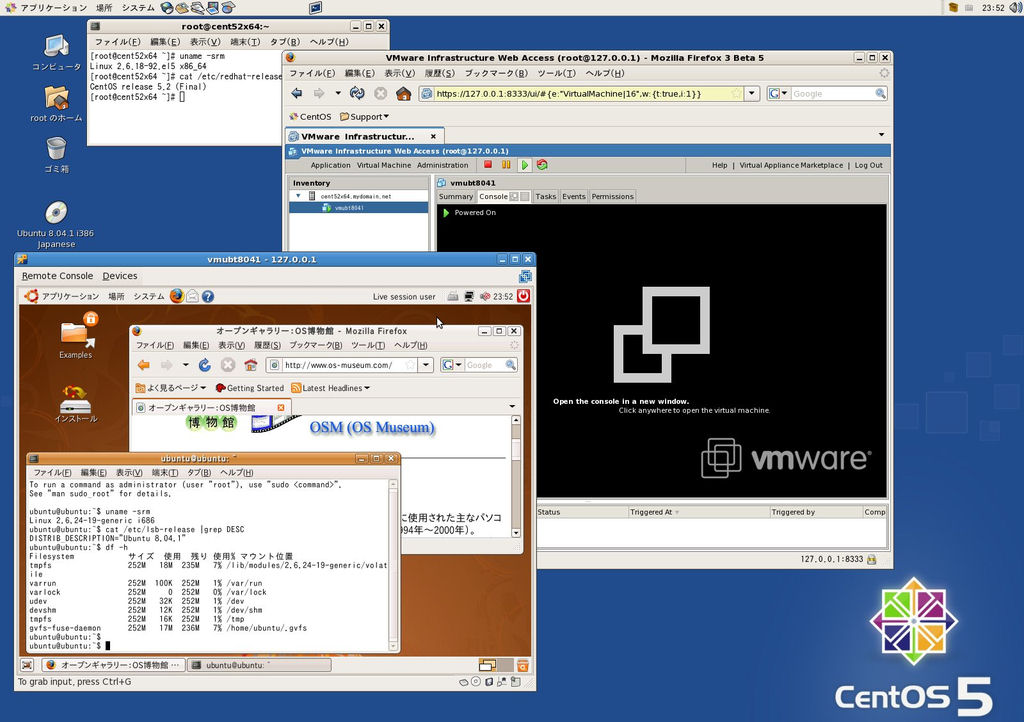Open the mail launcher in the Ubuntu panel
This screenshot has width=1024, height=722.
(193, 296)
